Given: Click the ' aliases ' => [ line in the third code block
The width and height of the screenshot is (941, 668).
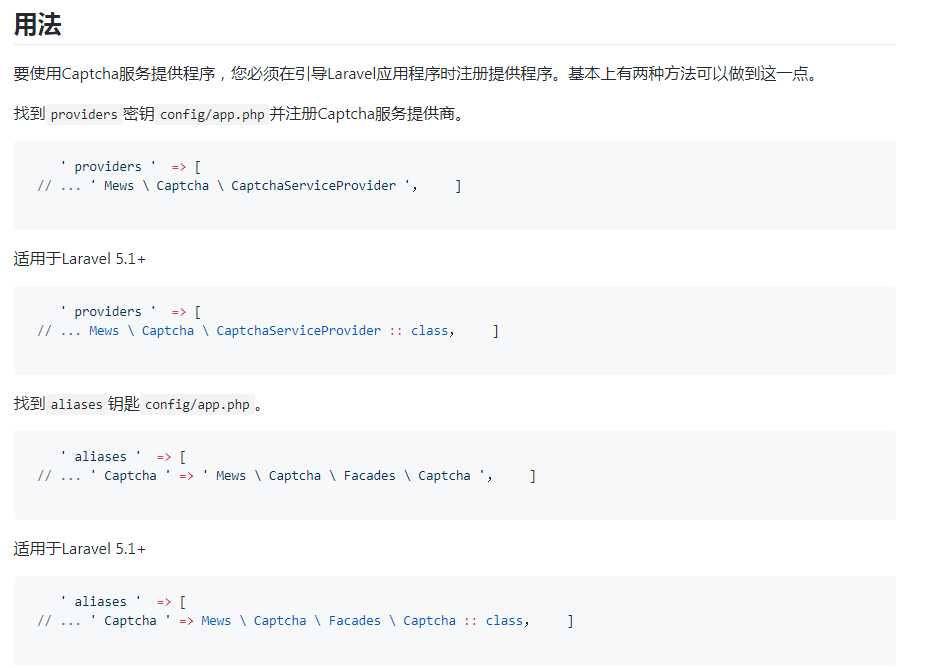Looking at the screenshot, I should pyautogui.click(x=123, y=457).
